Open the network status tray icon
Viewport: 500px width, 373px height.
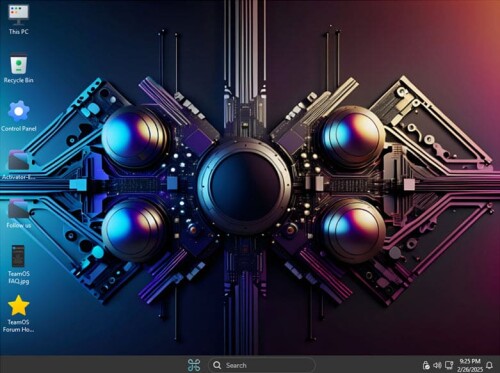point(449,365)
